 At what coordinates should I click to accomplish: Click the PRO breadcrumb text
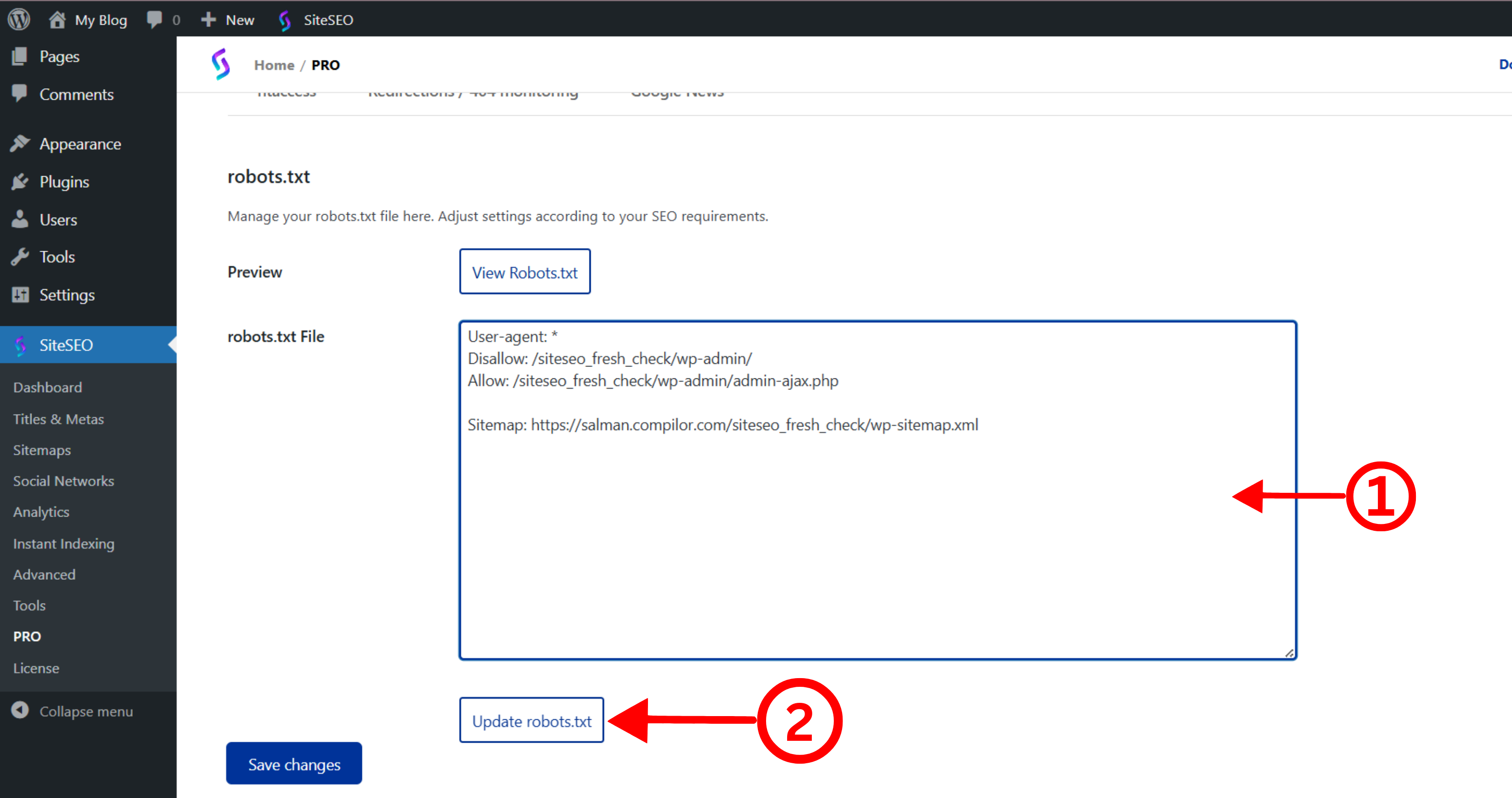pyautogui.click(x=325, y=65)
